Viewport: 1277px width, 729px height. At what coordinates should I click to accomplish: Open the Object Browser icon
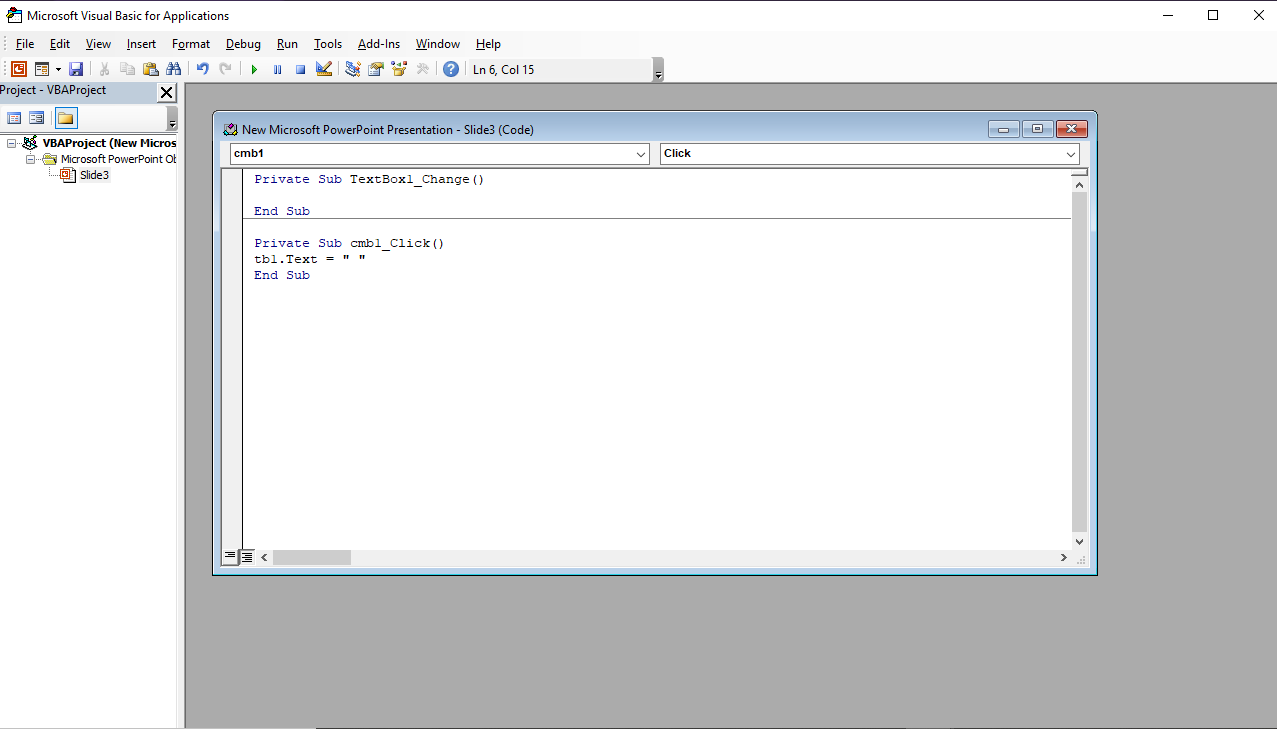click(399, 69)
